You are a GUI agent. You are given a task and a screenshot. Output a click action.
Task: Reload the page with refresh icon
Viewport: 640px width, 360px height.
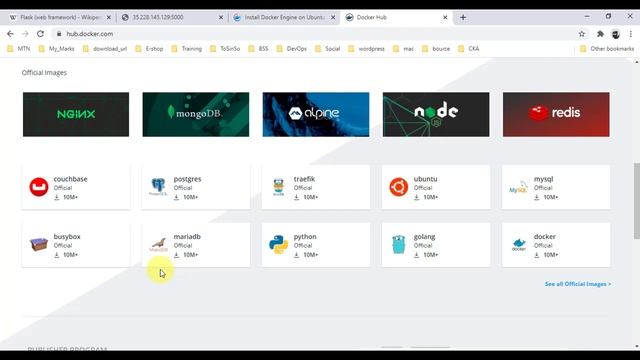click(x=40, y=34)
